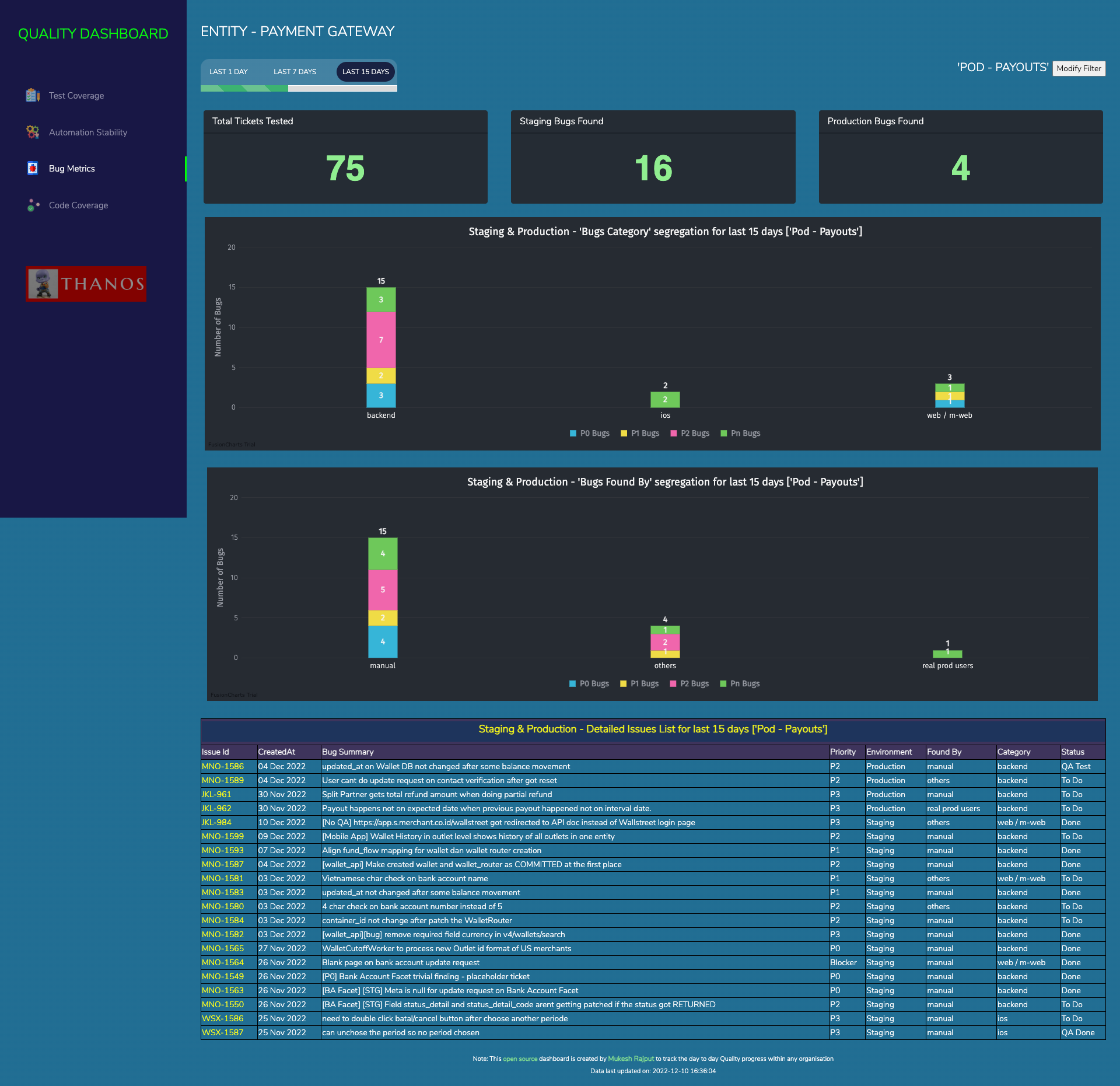Open issue JKL-984 link
The height and width of the screenshot is (1086, 1120).
216,823
